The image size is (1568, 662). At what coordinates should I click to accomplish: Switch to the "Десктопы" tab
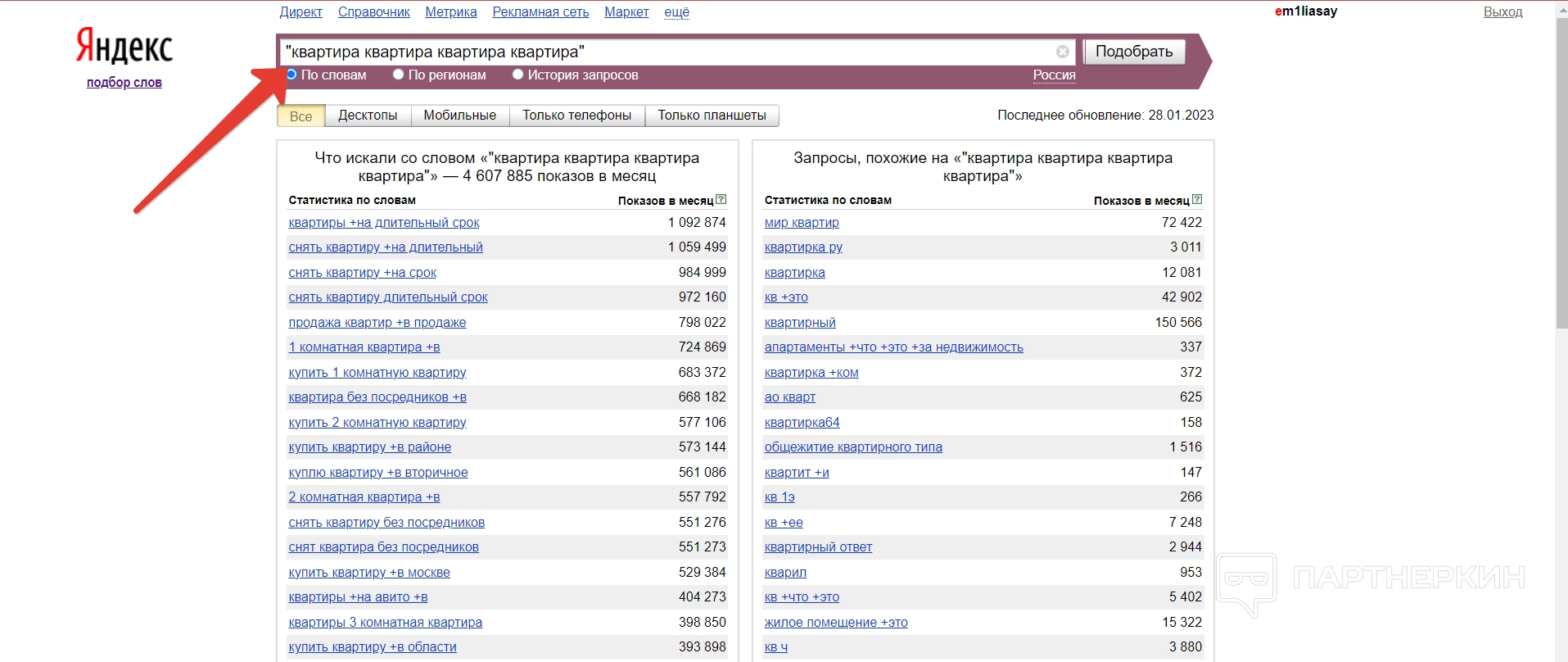click(x=368, y=116)
